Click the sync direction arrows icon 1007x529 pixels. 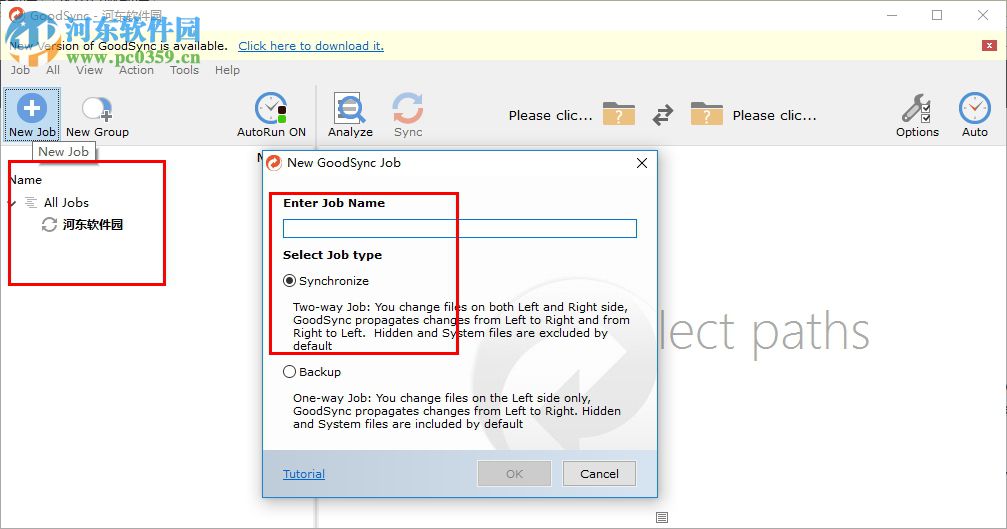click(663, 115)
